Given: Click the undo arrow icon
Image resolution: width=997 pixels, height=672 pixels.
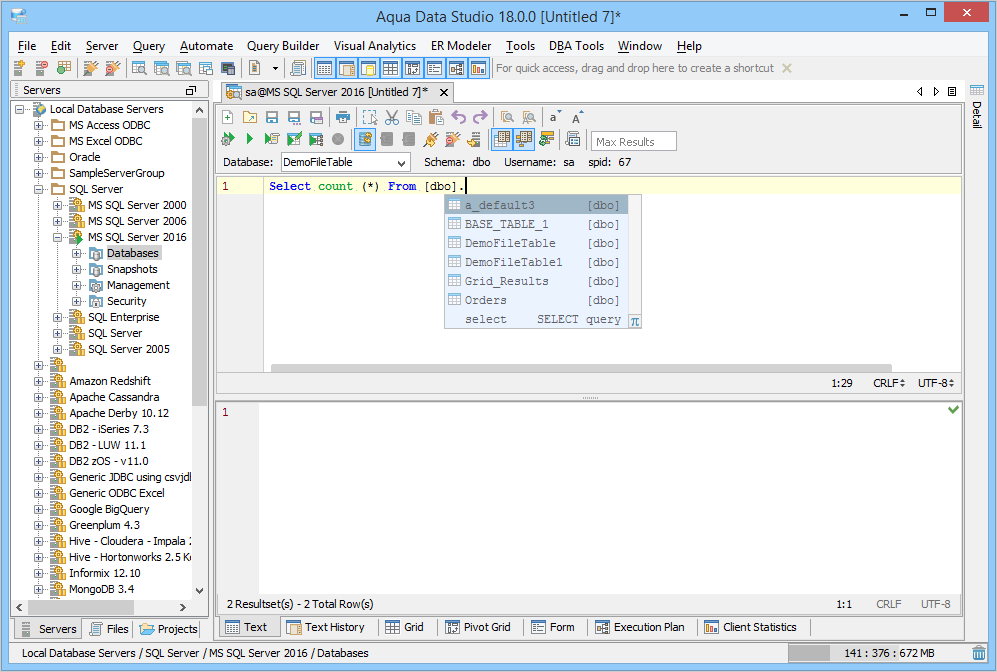Looking at the screenshot, I should [x=458, y=117].
